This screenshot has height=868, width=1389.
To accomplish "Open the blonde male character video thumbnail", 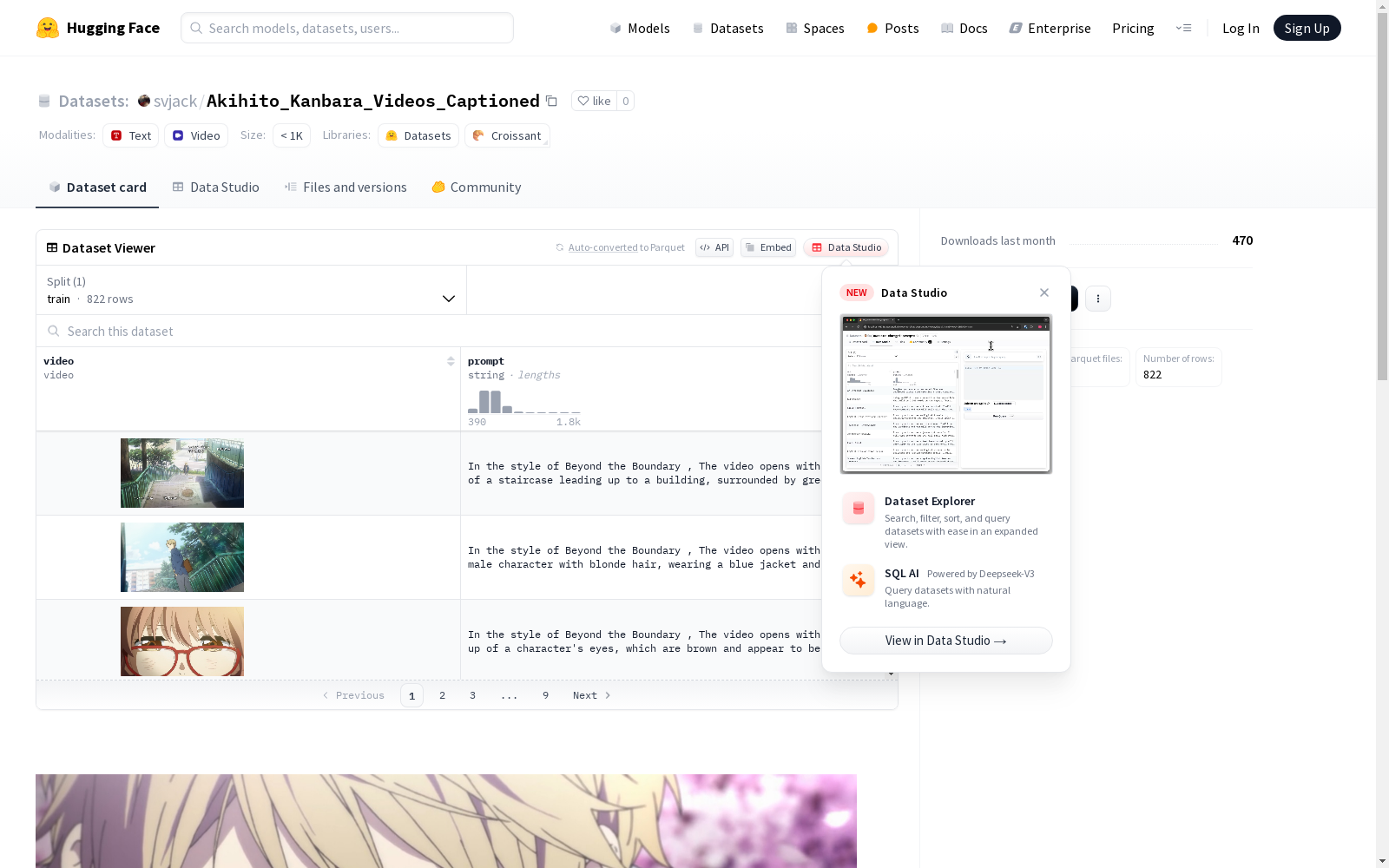I will [x=182, y=557].
